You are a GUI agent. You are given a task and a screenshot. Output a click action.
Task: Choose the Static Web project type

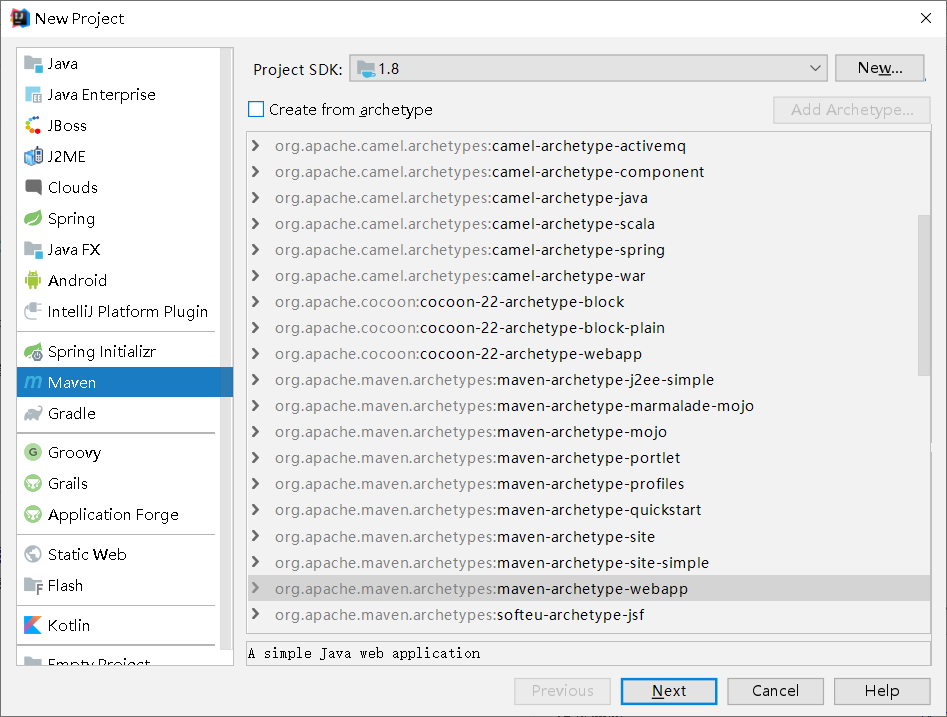[x=82, y=554]
